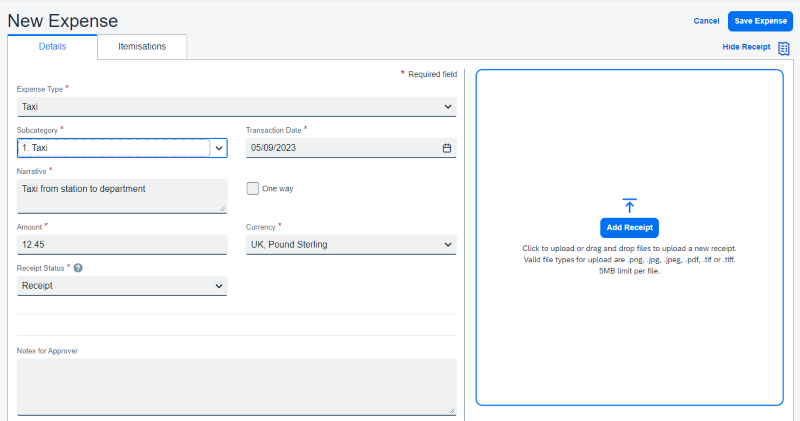Open the Currency dropdown
The height and width of the screenshot is (421, 800).
(x=447, y=244)
